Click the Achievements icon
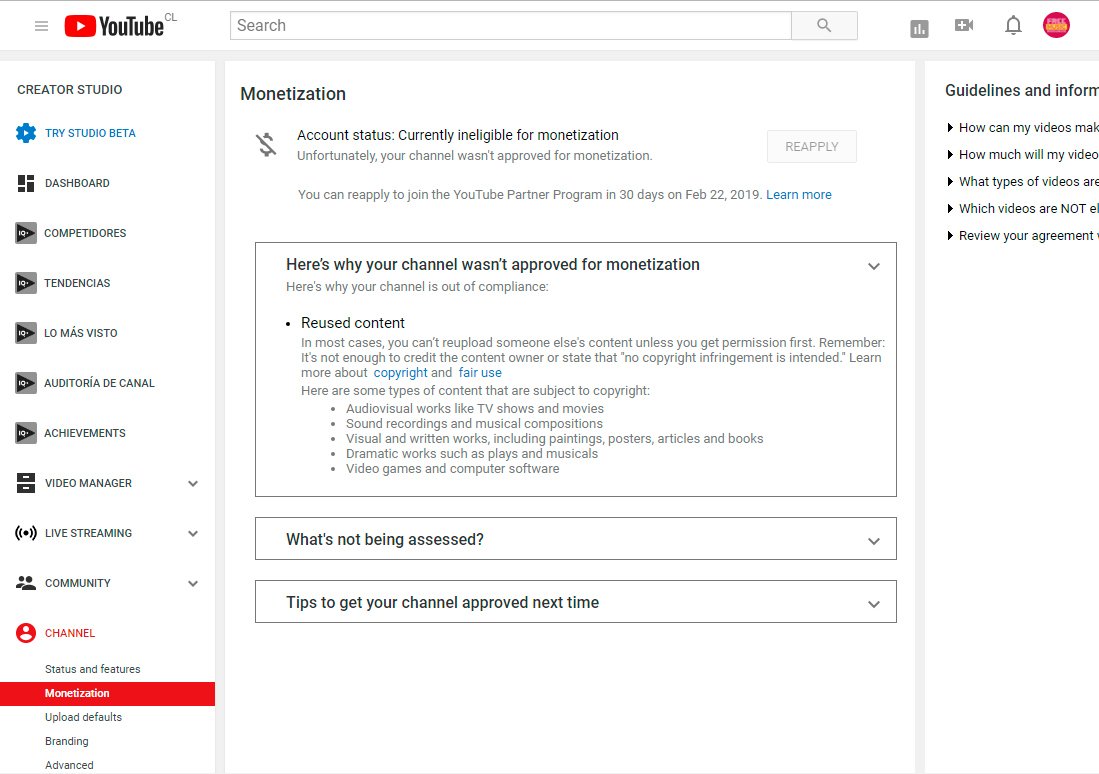This screenshot has height=774, width=1099. (26, 433)
